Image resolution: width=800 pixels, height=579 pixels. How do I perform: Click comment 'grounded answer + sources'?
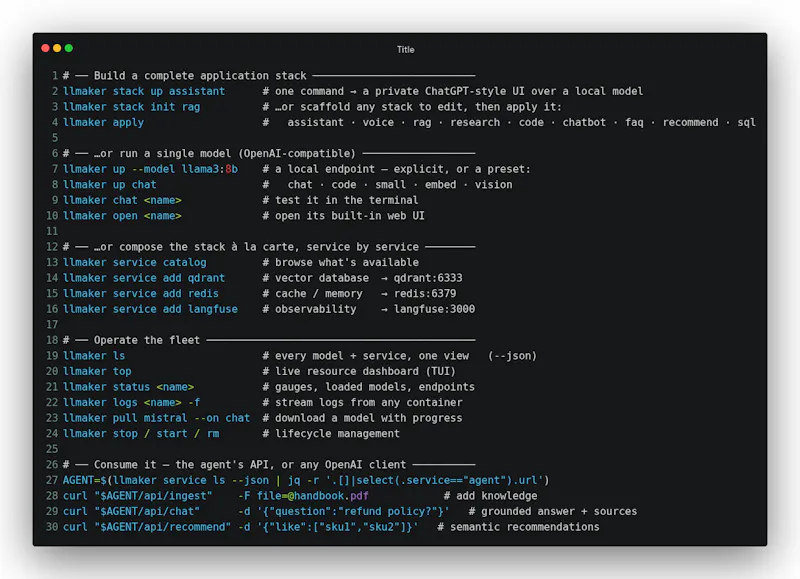[553, 511]
